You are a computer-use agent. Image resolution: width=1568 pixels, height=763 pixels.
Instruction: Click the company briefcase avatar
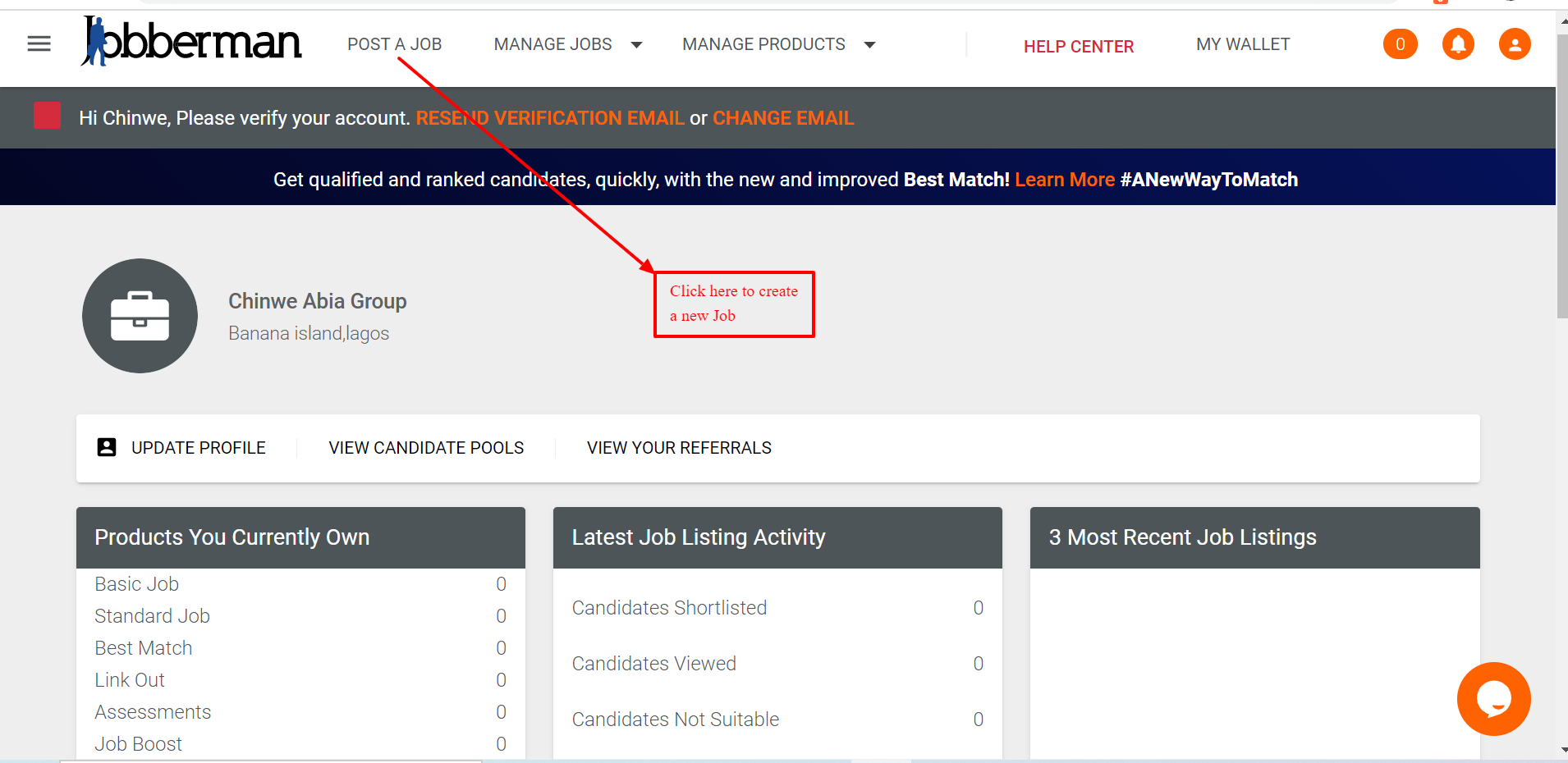click(140, 316)
